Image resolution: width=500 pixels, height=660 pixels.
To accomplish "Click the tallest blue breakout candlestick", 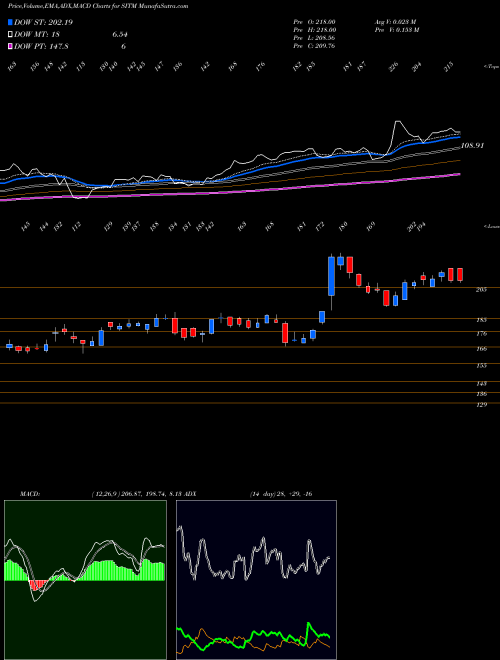I will pyautogui.click(x=331, y=276).
